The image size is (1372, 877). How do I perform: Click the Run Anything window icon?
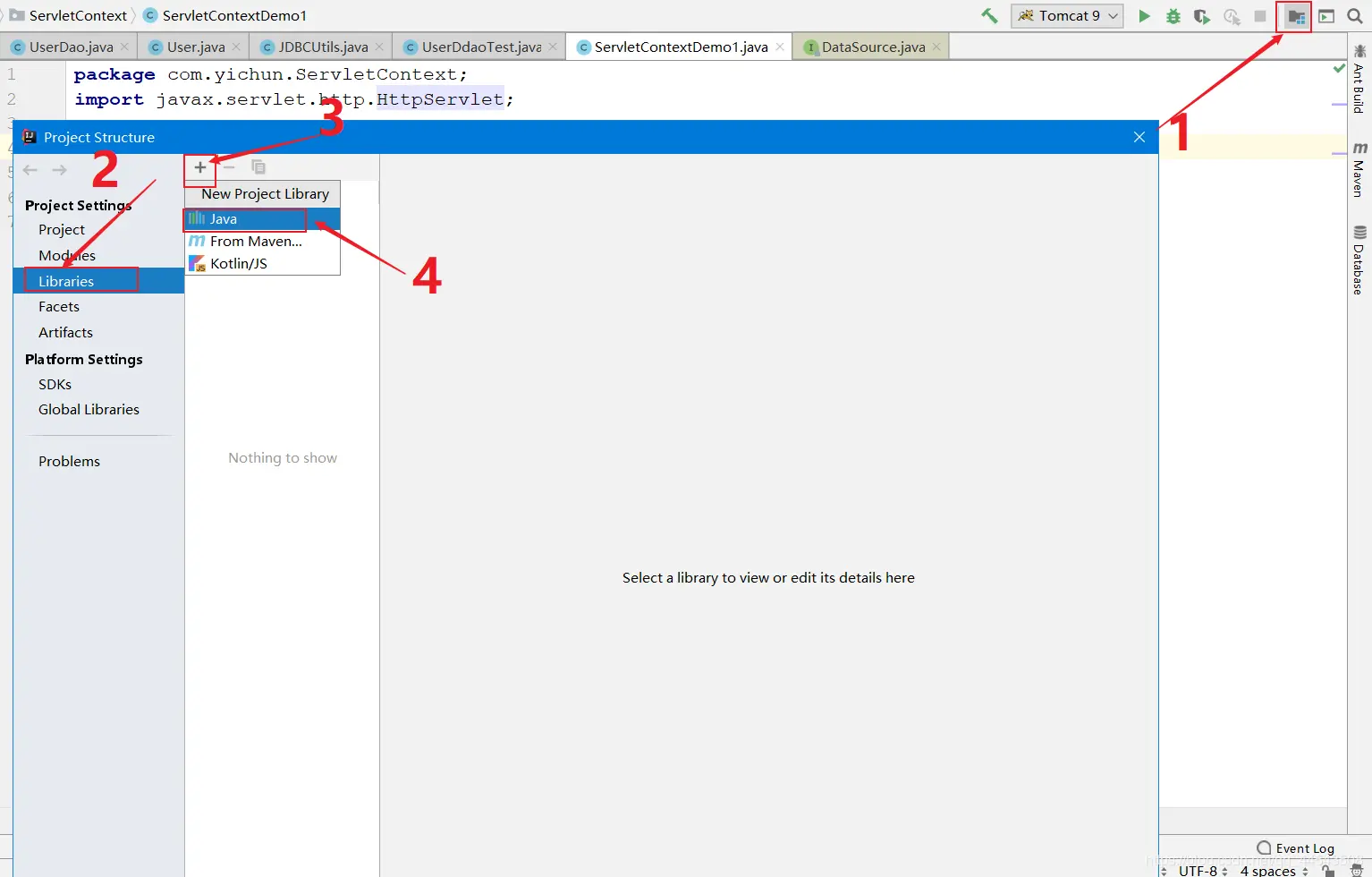point(1326,16)
